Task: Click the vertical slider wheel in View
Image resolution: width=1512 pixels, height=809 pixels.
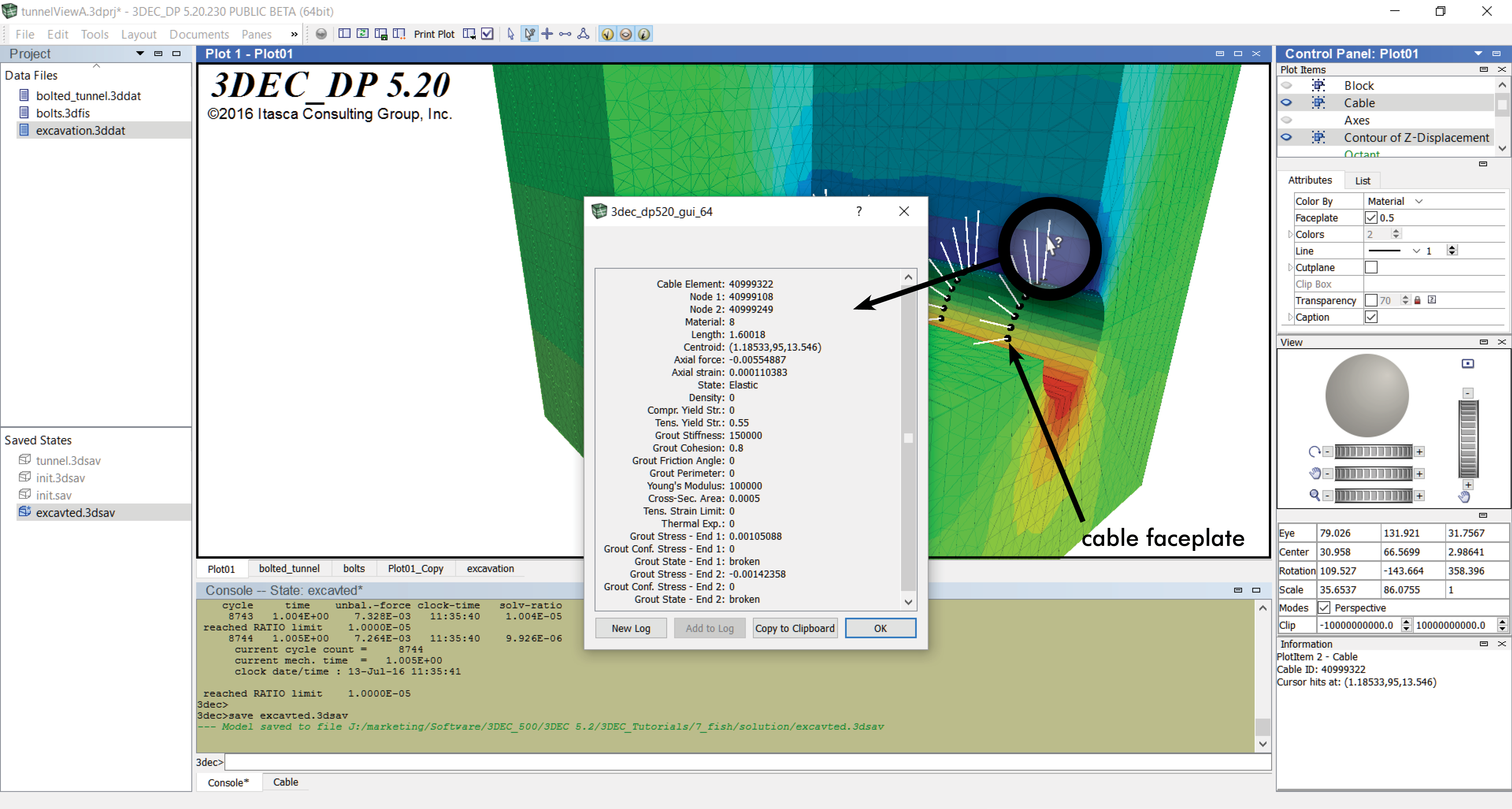Action: click(x=1468, y=439)
